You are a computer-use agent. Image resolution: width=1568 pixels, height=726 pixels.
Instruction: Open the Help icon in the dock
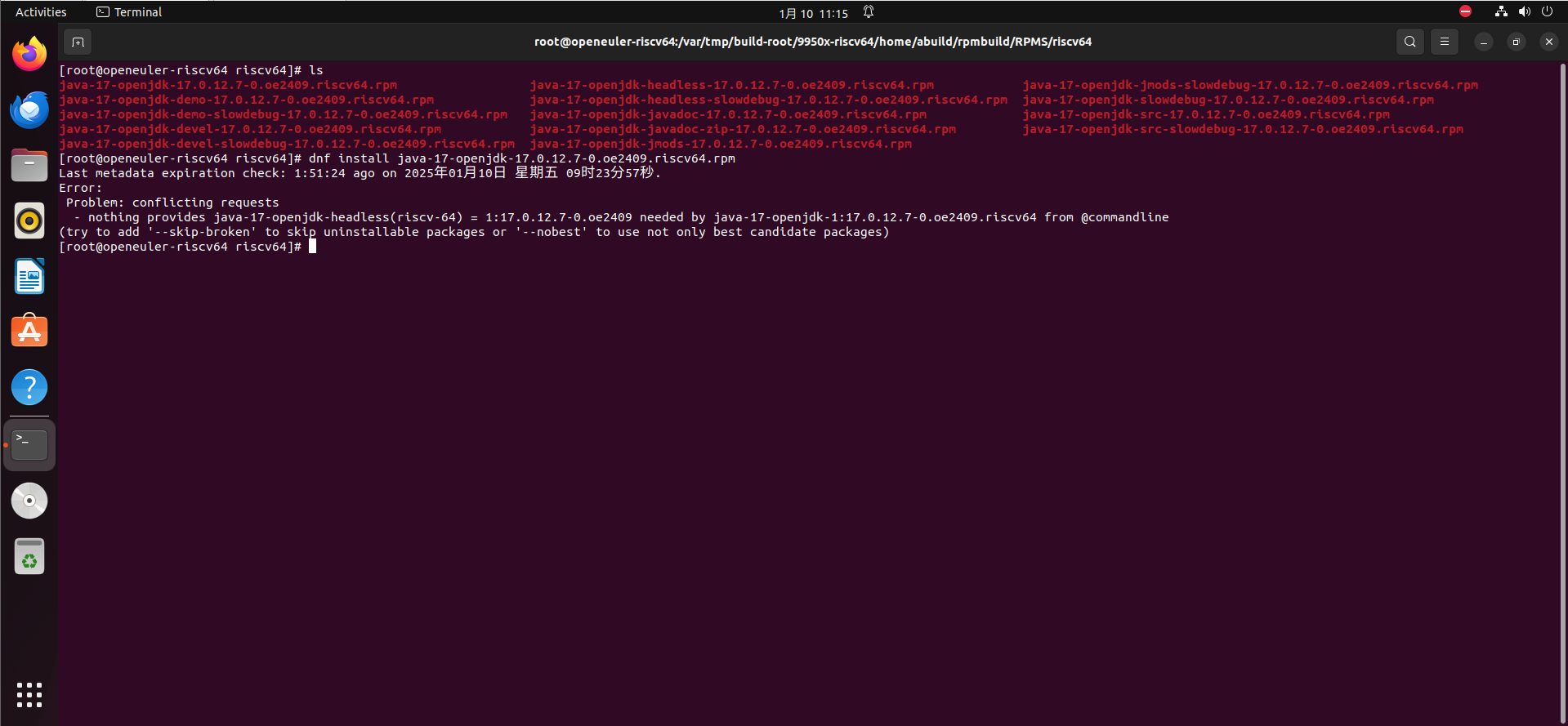pyautogui.click(x=29, y=387)
